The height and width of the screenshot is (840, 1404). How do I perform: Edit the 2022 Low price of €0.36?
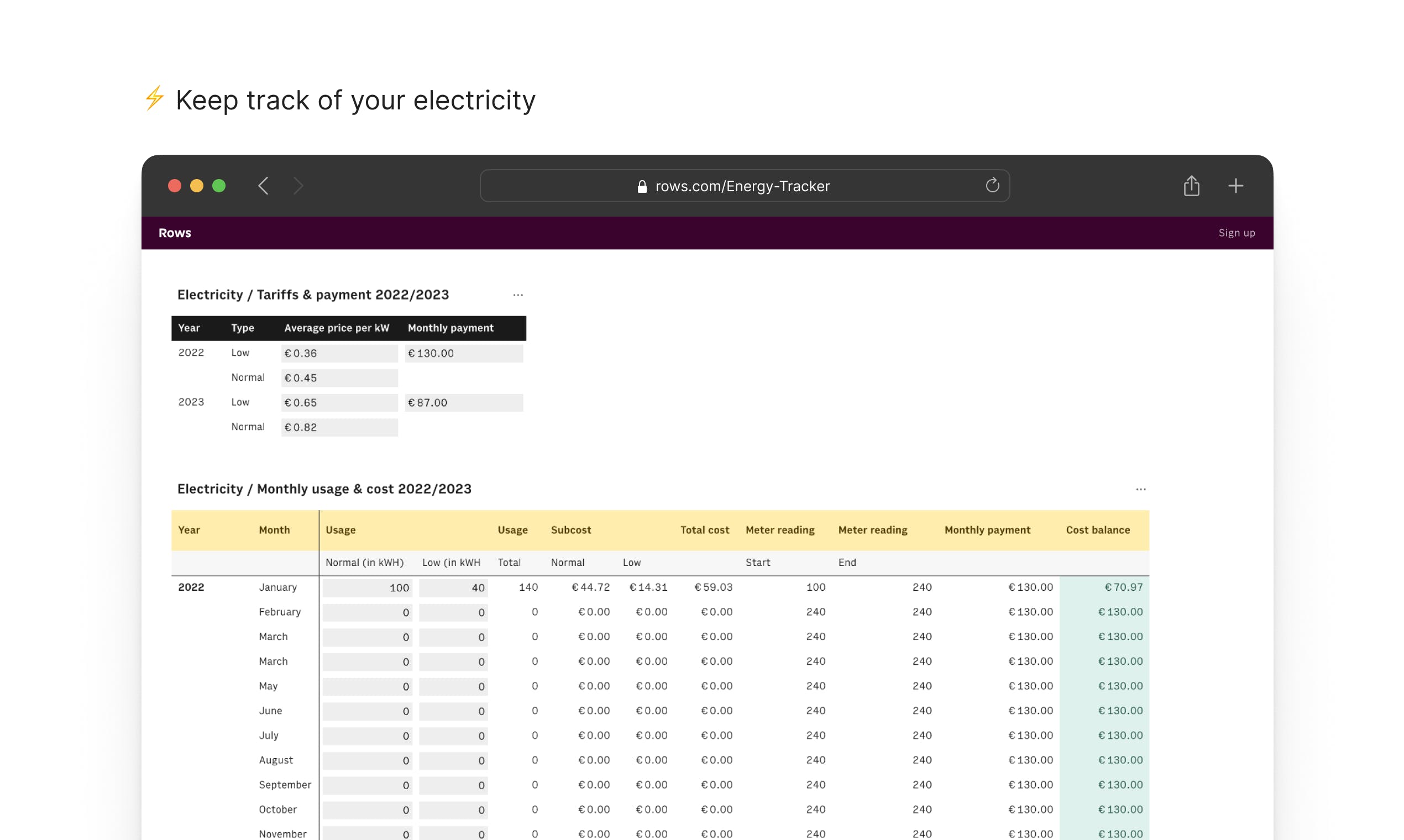point(338,353)
